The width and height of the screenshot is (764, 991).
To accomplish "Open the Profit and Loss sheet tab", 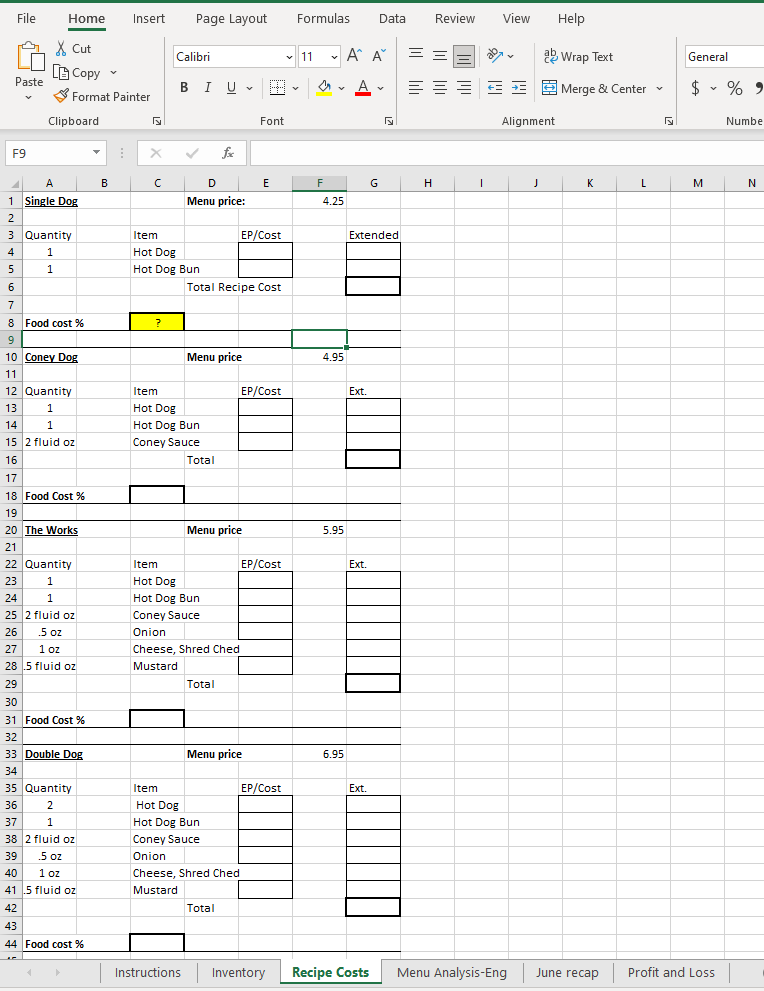I will (671, 973).
